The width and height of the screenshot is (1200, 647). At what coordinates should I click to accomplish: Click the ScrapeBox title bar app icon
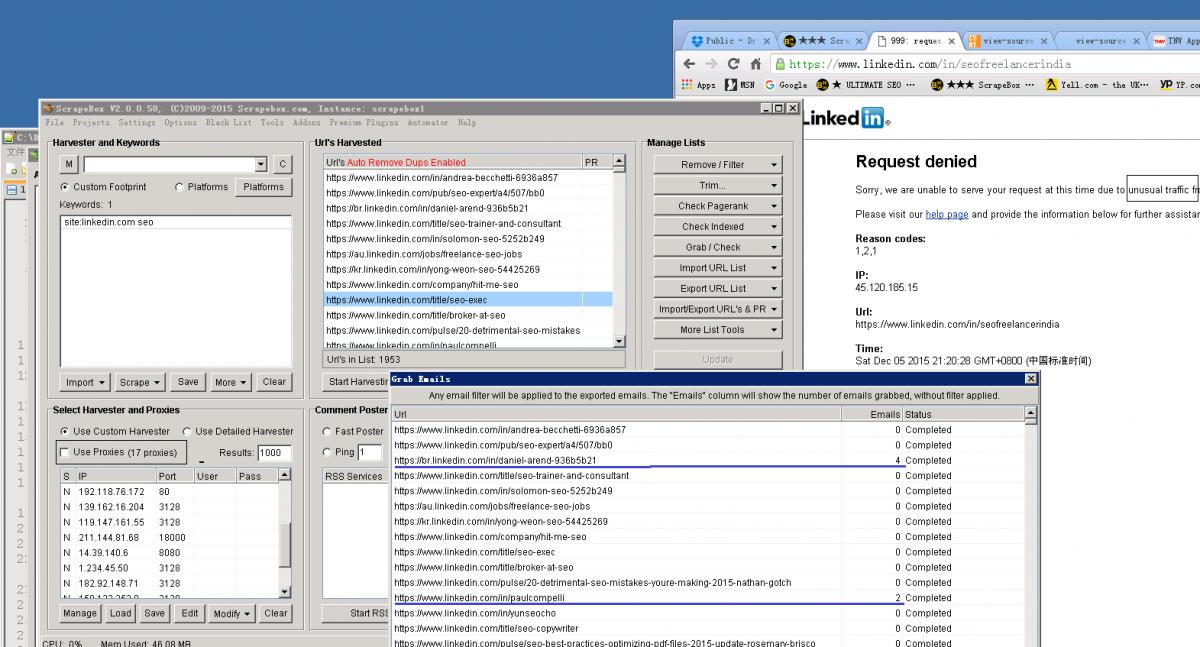48,107
